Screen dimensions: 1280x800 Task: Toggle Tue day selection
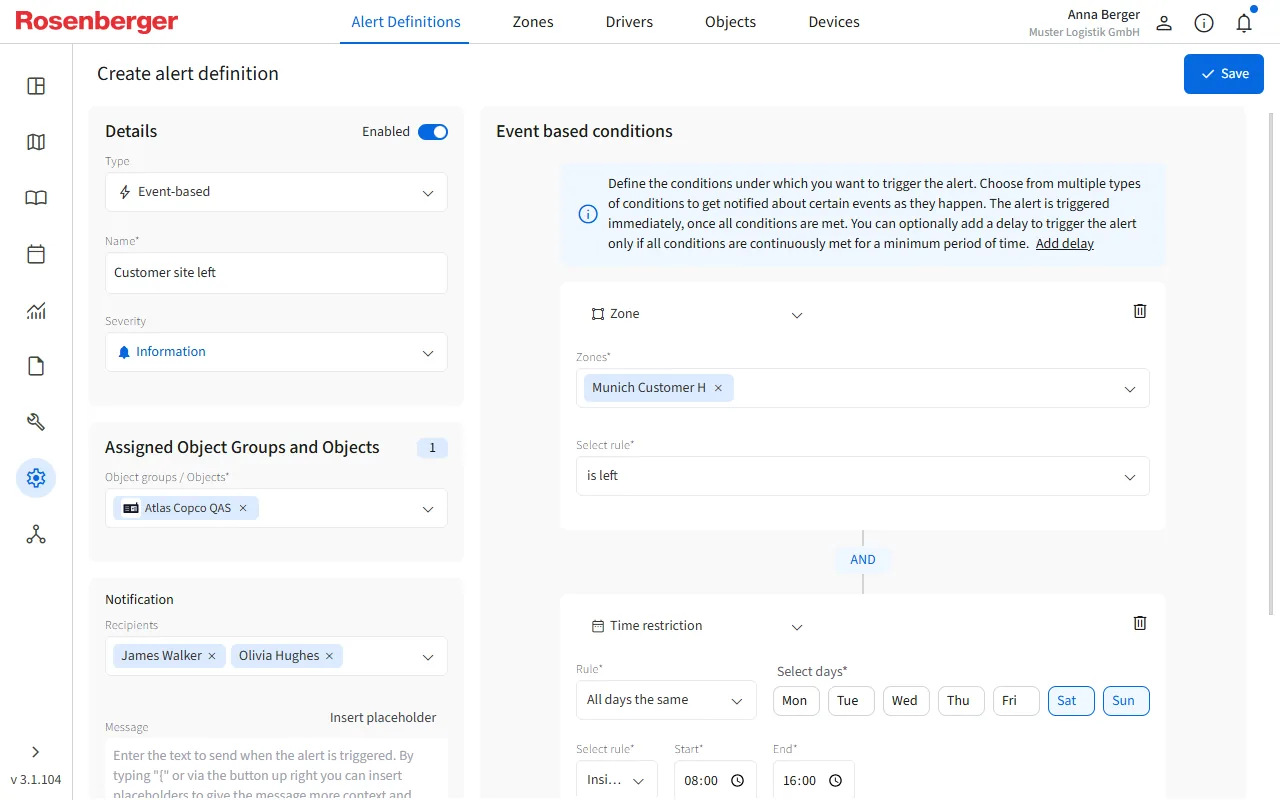click(x=851, y=701)
